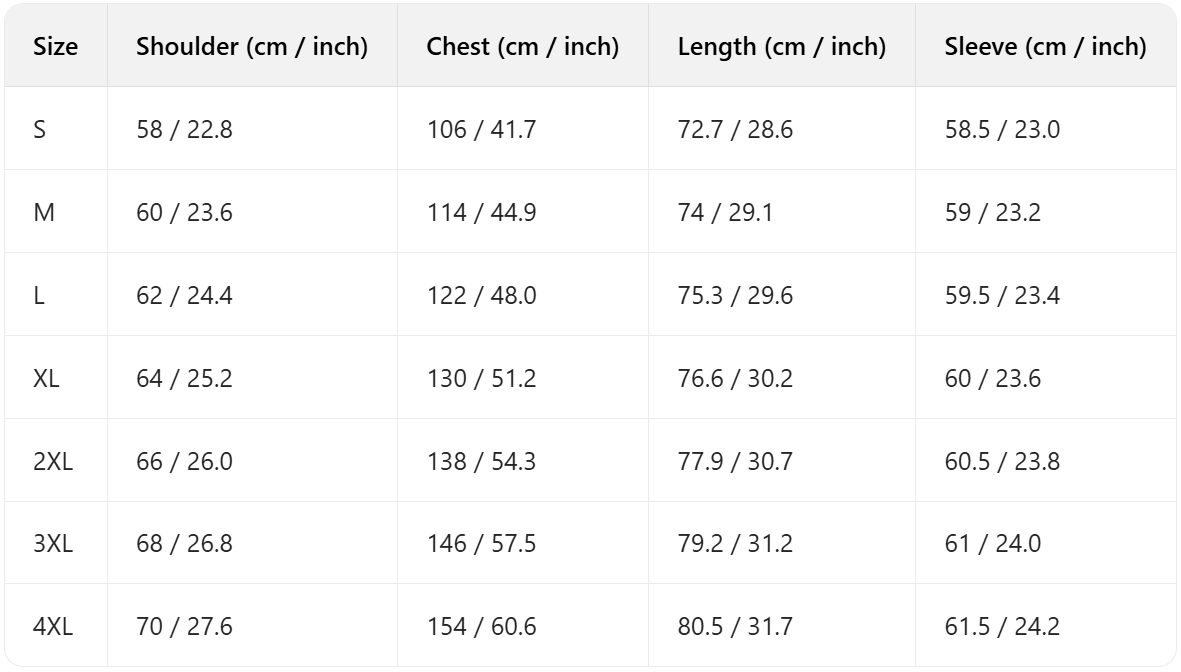Click the Shoulder (cm / inch) header
This screenshot has height=672, width=1181.
click(252, 46)
